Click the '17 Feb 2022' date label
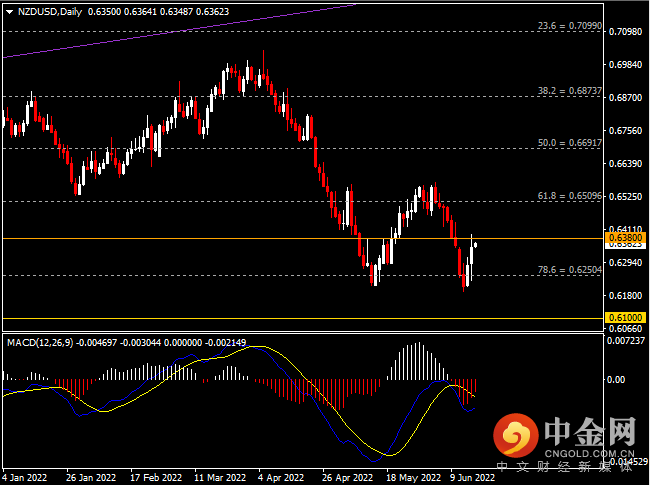 coord(156,478)
